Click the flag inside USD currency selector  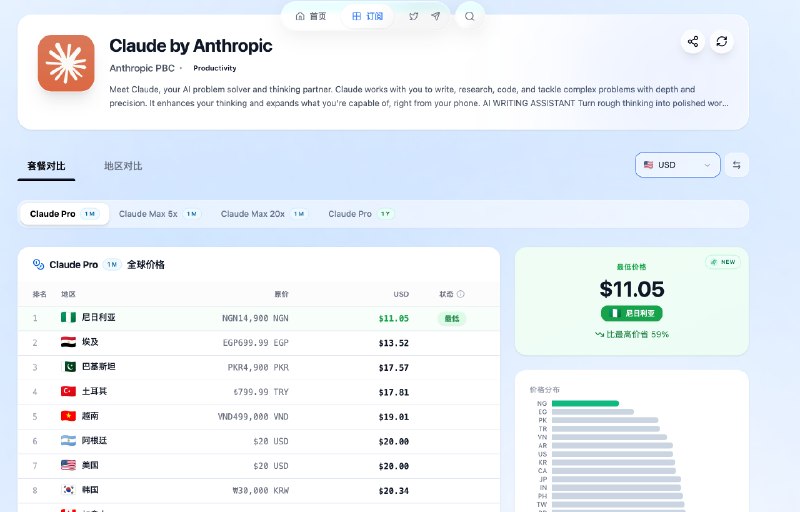pos(648,165)
